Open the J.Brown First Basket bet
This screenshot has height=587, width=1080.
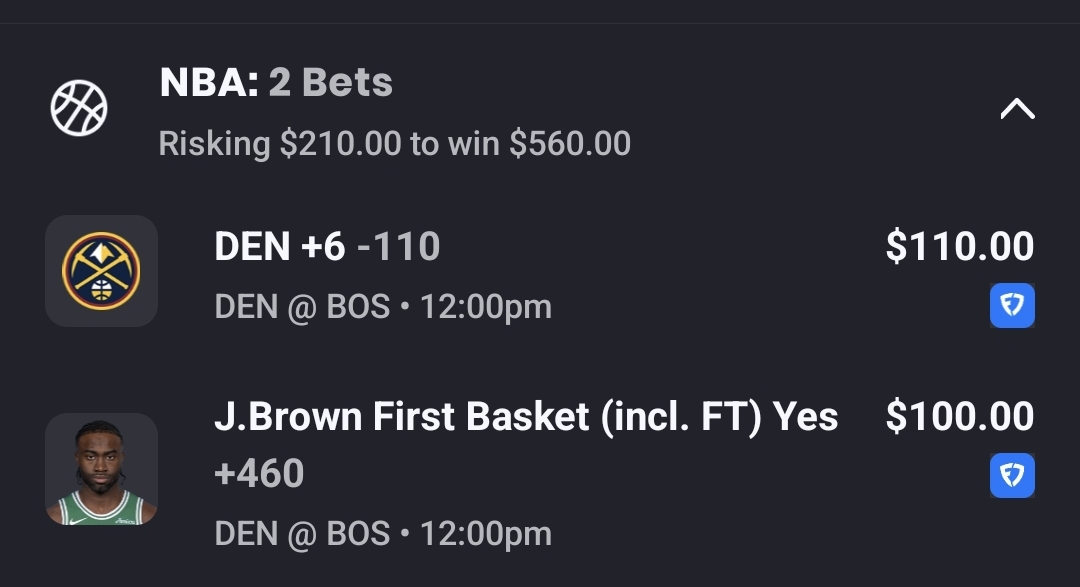point(526,416)
